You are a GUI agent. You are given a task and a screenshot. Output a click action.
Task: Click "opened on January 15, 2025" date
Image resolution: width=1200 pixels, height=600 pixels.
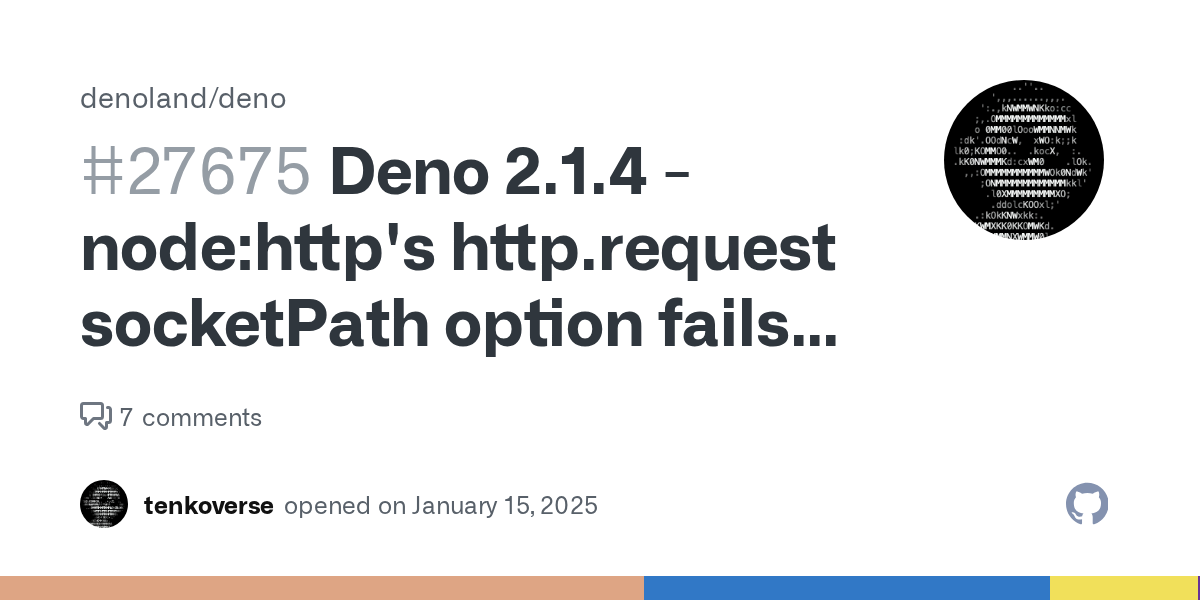click(x=441, y=506)
